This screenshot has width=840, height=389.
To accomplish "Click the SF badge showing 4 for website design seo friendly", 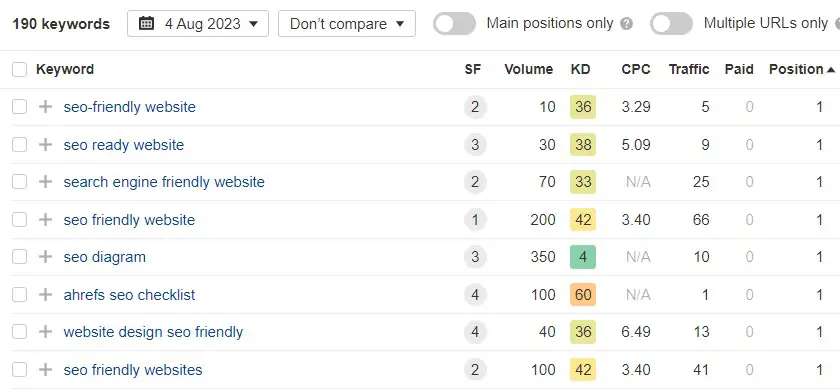I will pyautogui.click(x=475, y=332).
